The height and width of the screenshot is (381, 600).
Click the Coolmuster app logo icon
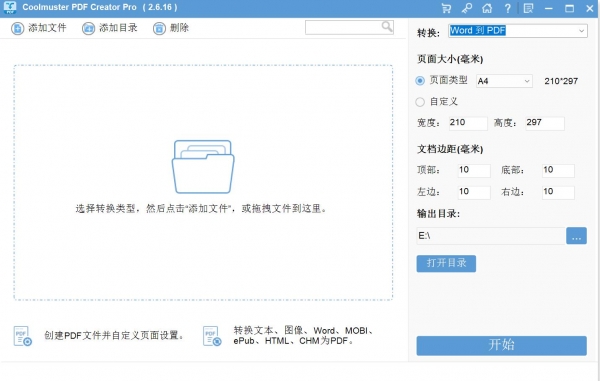click(10, 7)
